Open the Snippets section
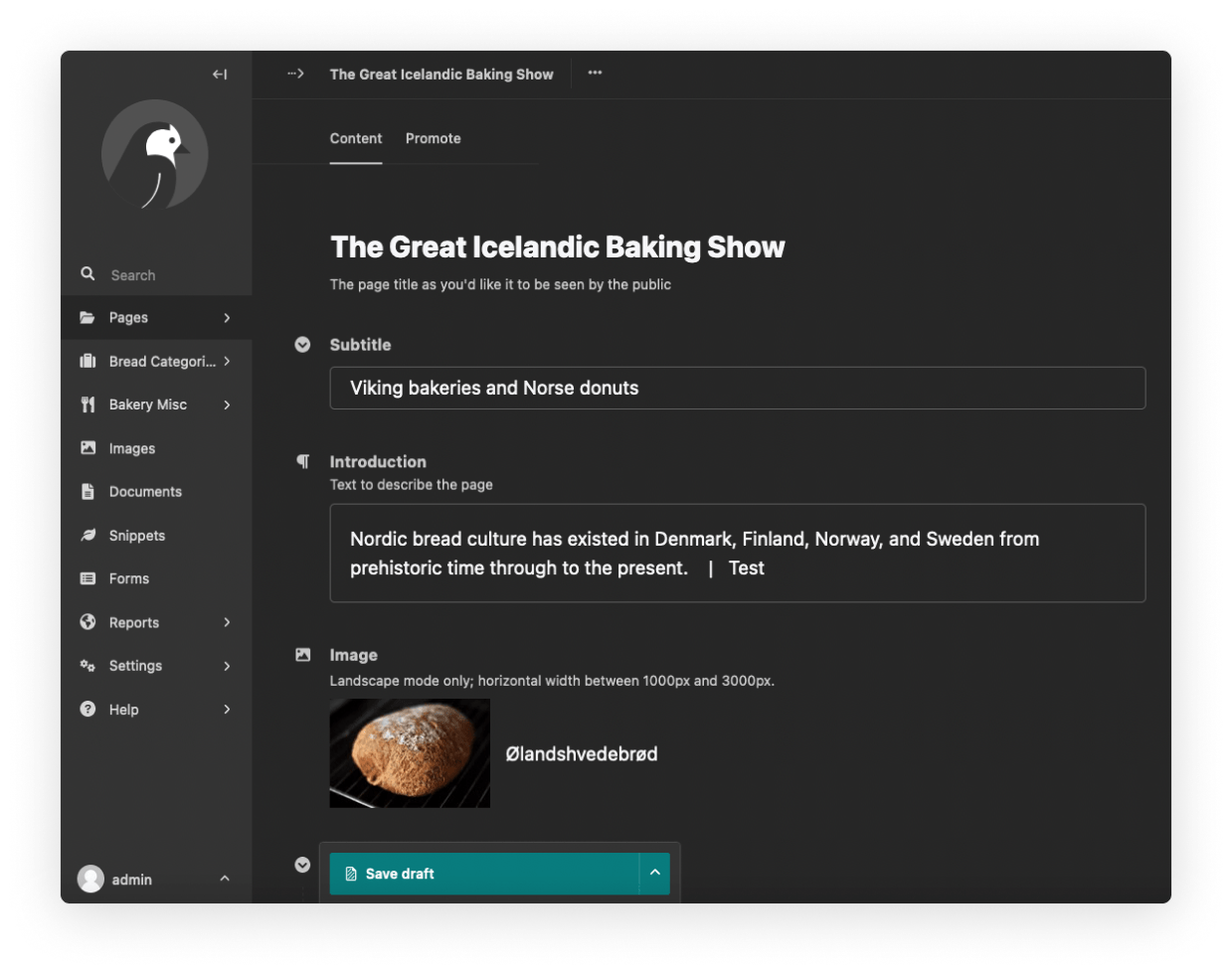The width and height of the screenshot is (1232, 974). [x=137, y=535]
